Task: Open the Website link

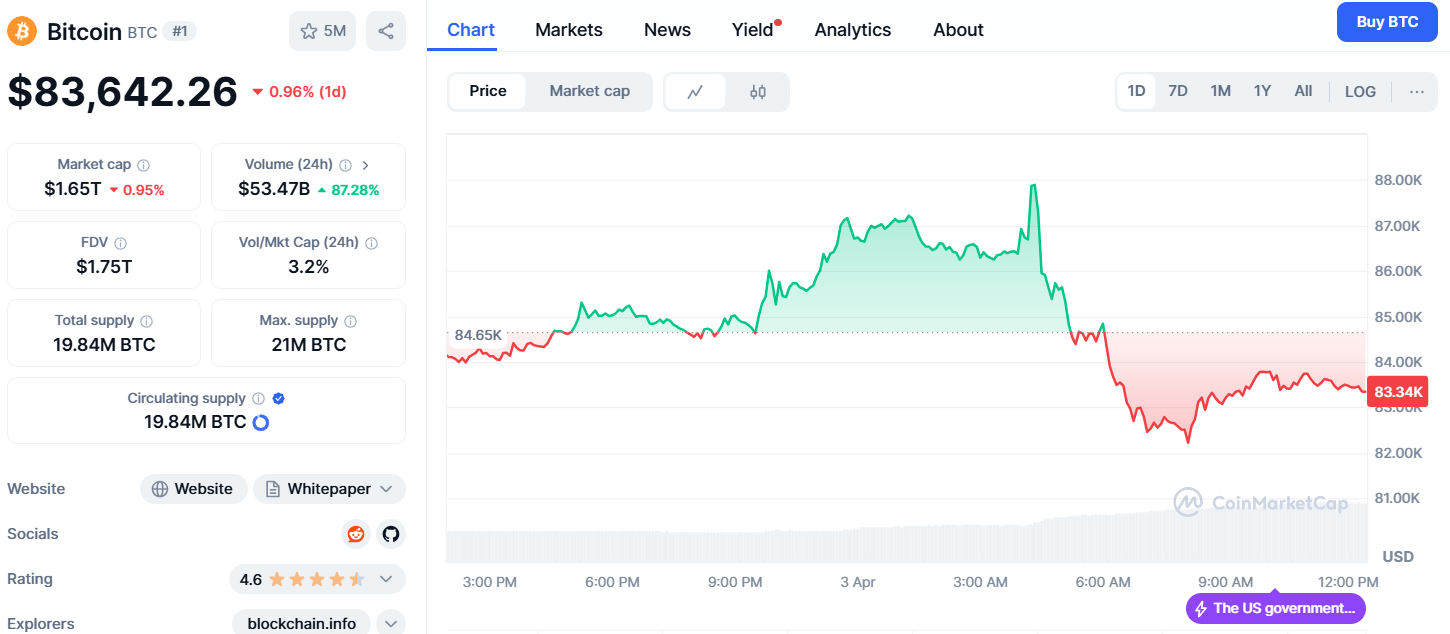Action: tap(193, 489)
